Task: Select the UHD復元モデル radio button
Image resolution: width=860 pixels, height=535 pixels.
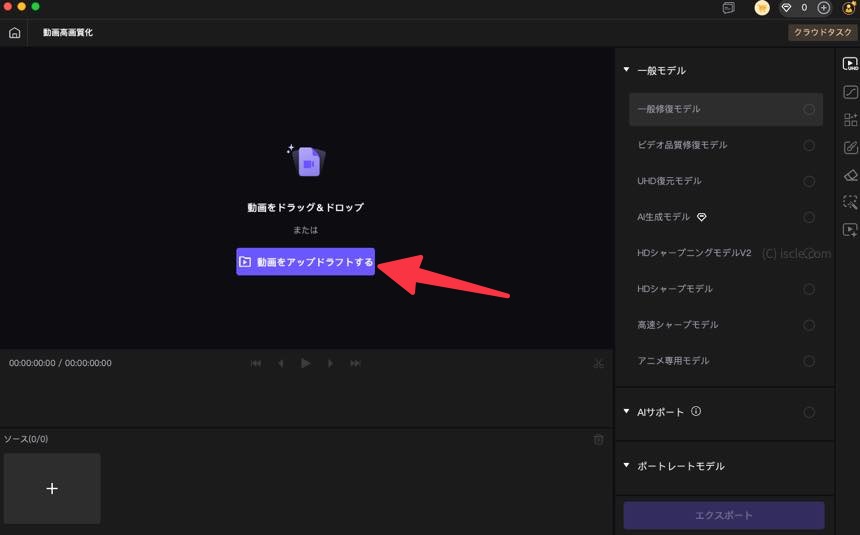Action: pyautogui.click(x=809, y=181)
